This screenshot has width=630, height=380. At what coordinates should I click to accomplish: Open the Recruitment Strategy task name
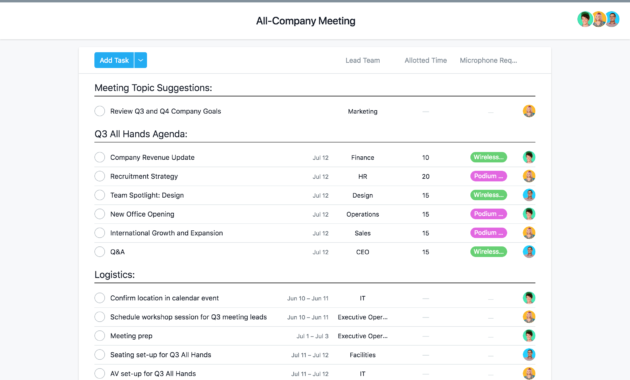pyautogui.click(x=144, y=176)
